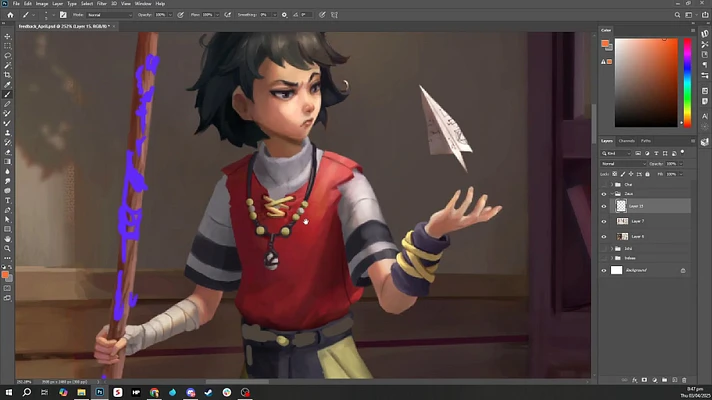712x400 pixels.
Task: Open the Windows Start button
Action: [9, 392]
